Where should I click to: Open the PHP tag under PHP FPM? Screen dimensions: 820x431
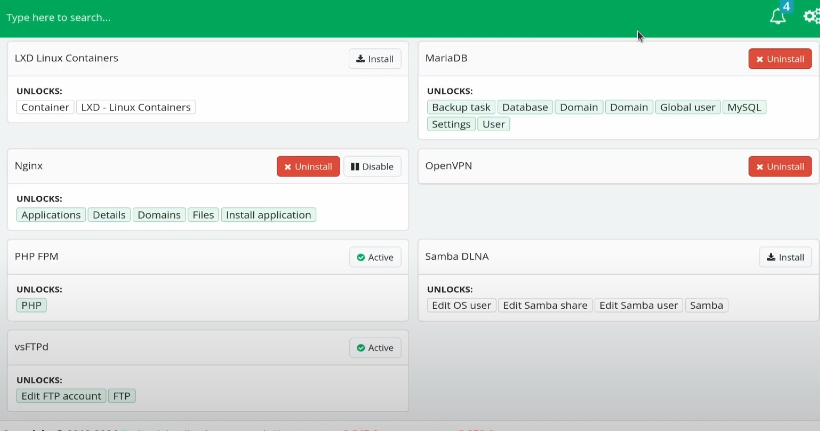coord(32,305)
